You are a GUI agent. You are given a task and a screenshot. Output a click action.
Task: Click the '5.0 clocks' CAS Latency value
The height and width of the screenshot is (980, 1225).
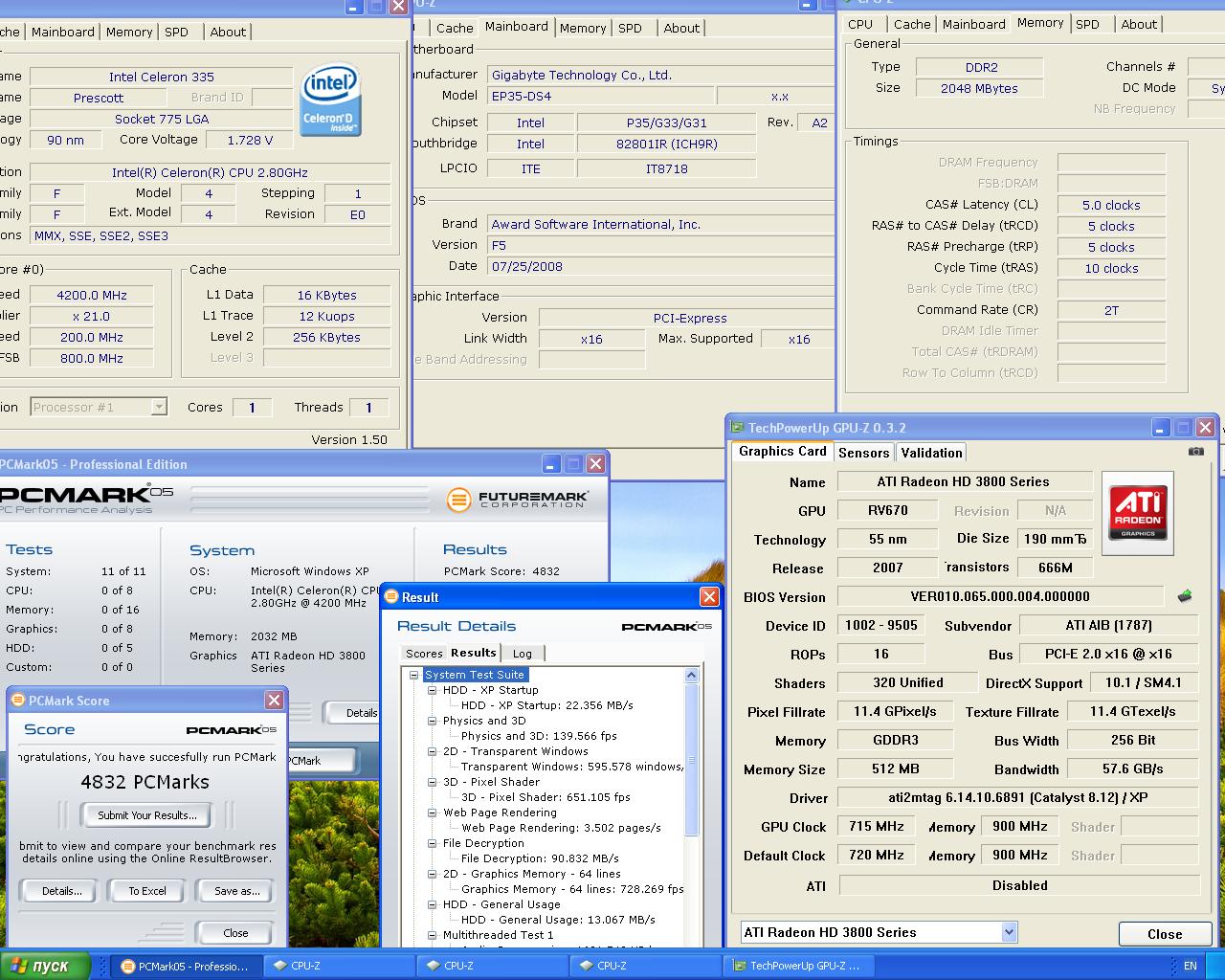[1111, 205]
